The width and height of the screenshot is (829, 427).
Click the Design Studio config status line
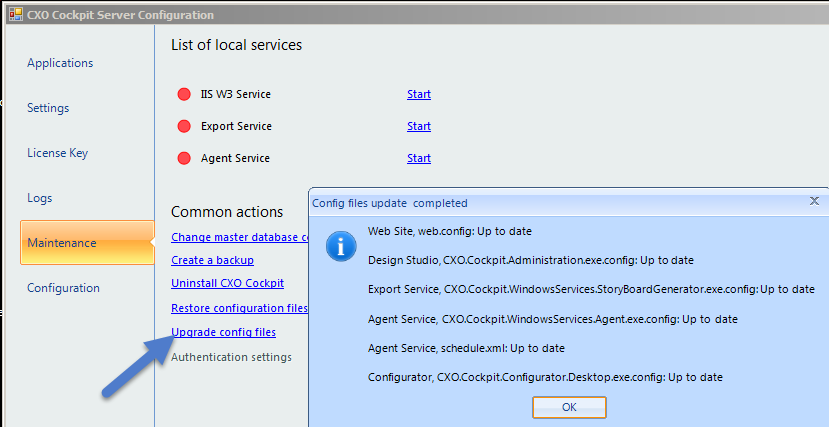(531, 260)
